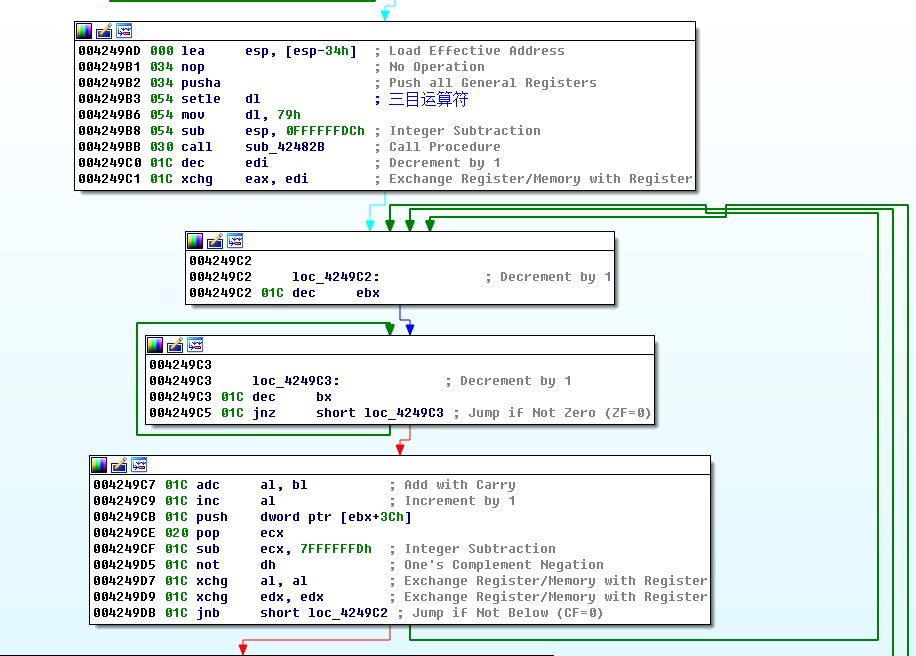
Task: Click set node color icon on the 004249AD block
Action: (x=84, y=31)
